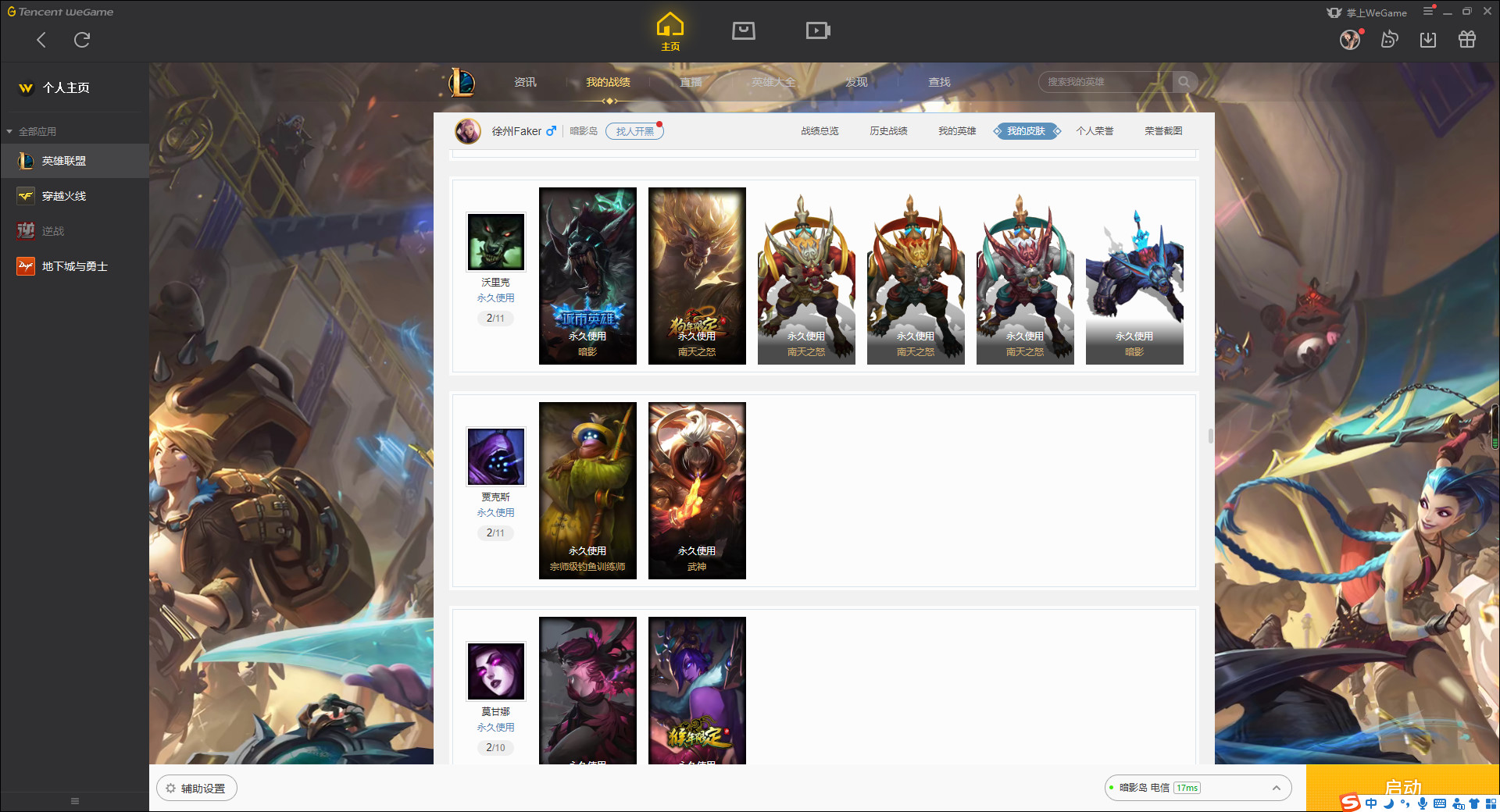
Task: Click the 找人开黑 button
Action: tap(634, 131)
